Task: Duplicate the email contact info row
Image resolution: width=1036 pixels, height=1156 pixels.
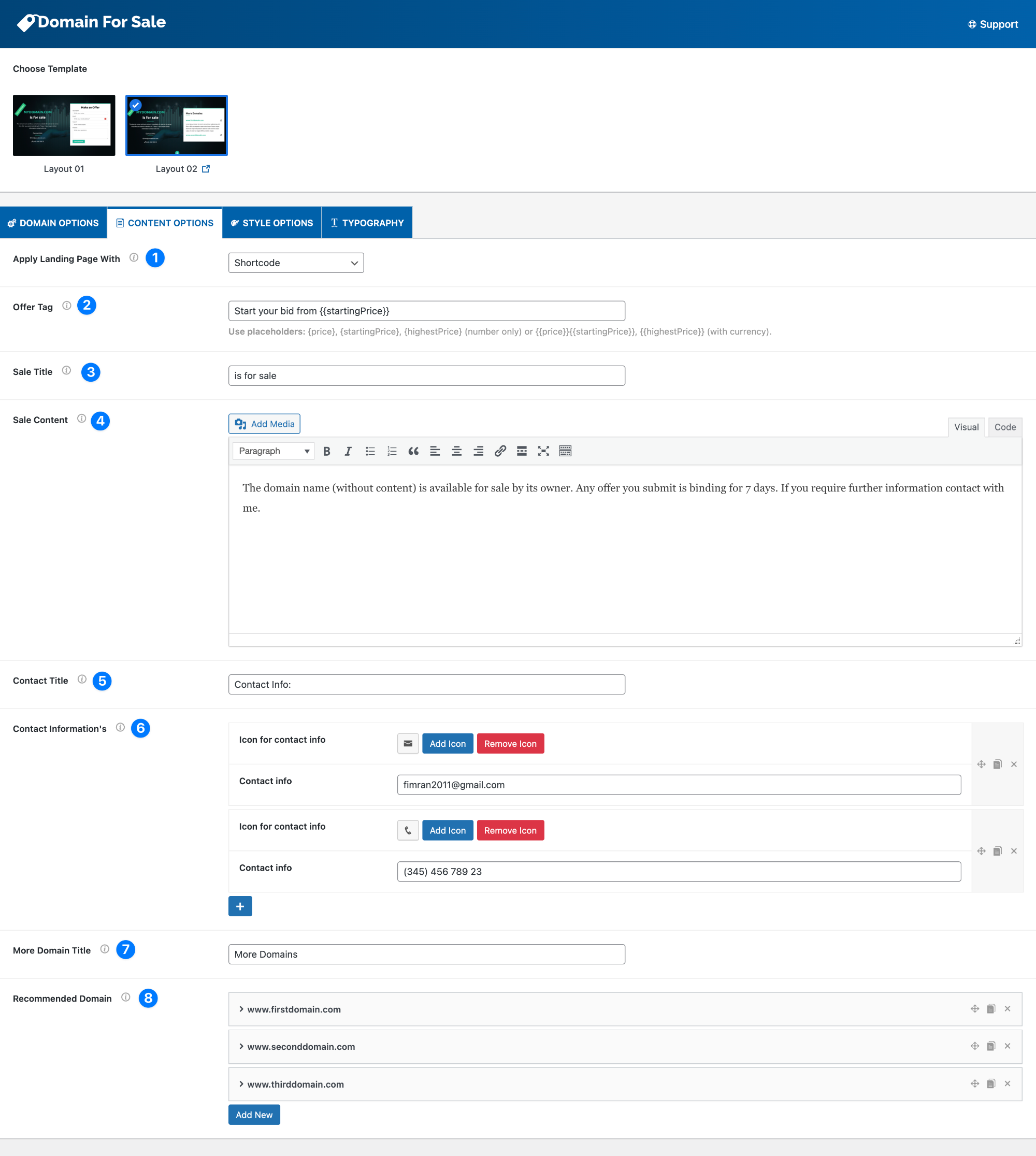Action: click(997, 764)
